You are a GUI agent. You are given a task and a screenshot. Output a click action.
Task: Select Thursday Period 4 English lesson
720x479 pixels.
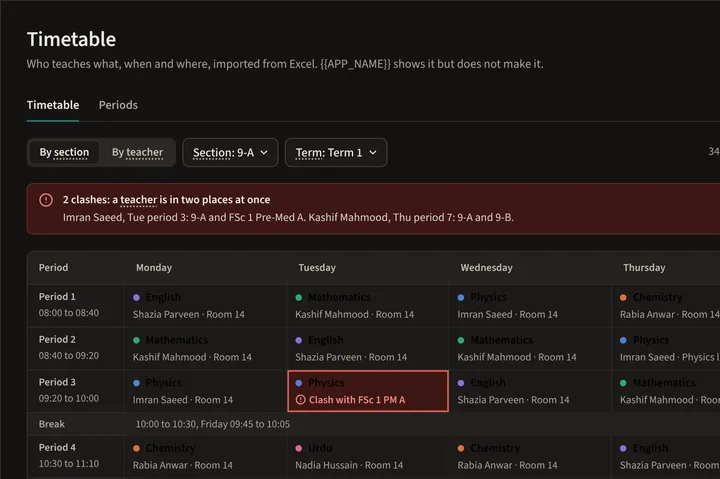[x=666, y=456]
